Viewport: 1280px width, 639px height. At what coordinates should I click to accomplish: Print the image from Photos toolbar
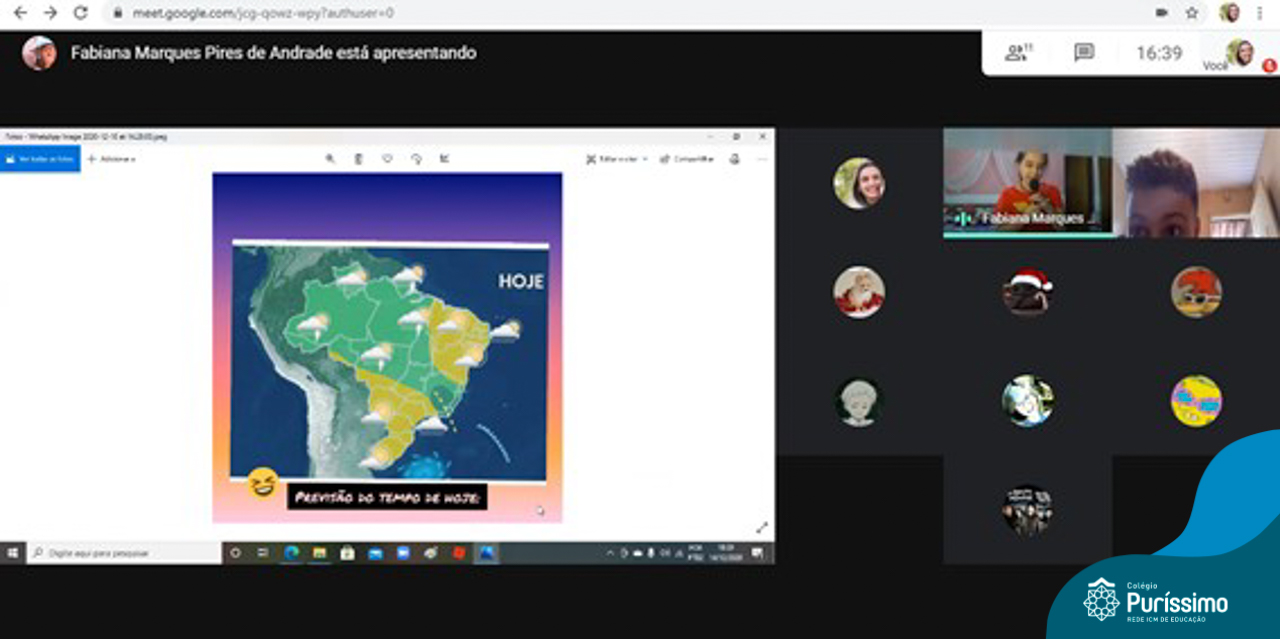tap(735, 159)
